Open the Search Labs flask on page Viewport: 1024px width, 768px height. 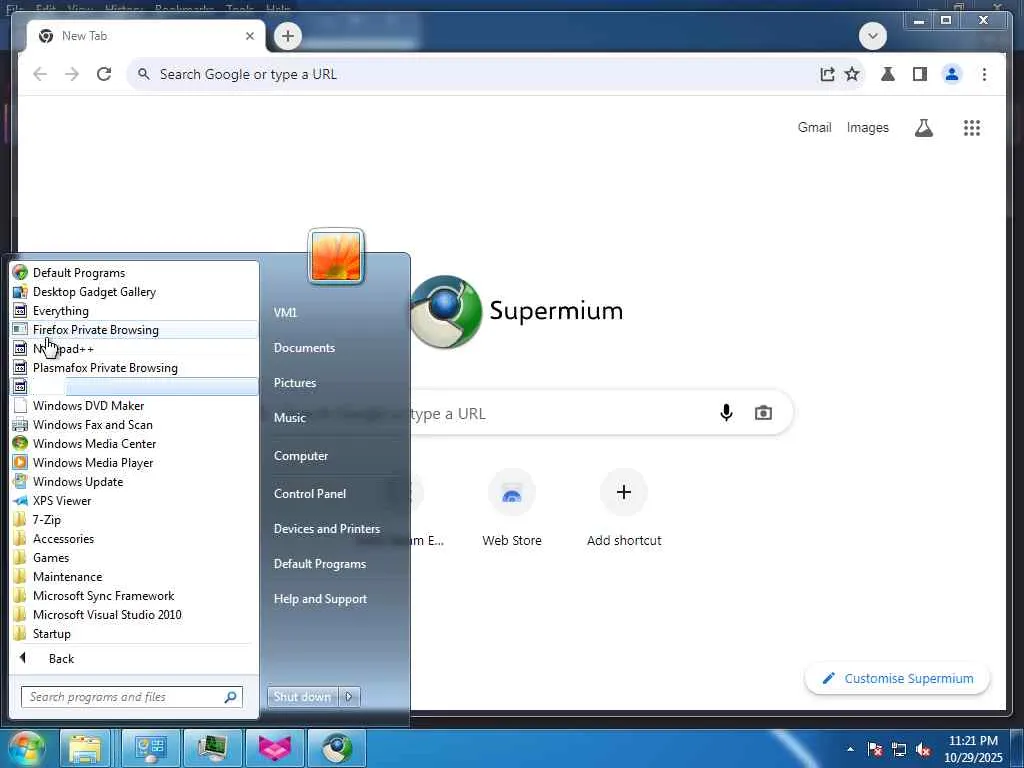tap(923, 128)
